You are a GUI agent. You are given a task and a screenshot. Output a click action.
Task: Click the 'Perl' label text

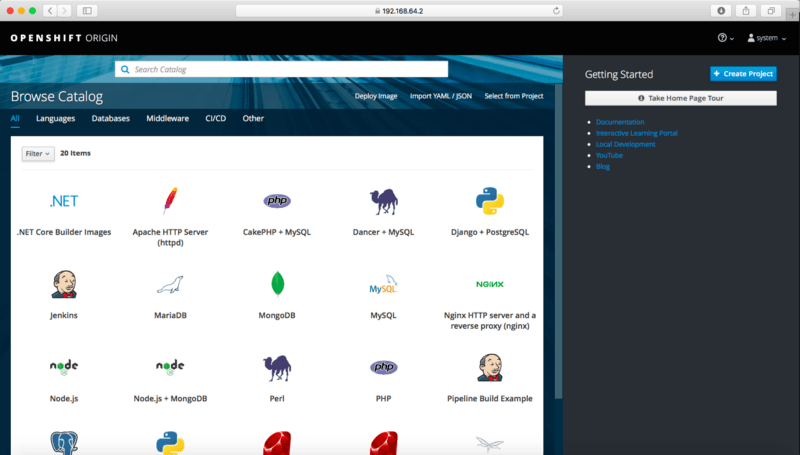(x=277, y=398)
